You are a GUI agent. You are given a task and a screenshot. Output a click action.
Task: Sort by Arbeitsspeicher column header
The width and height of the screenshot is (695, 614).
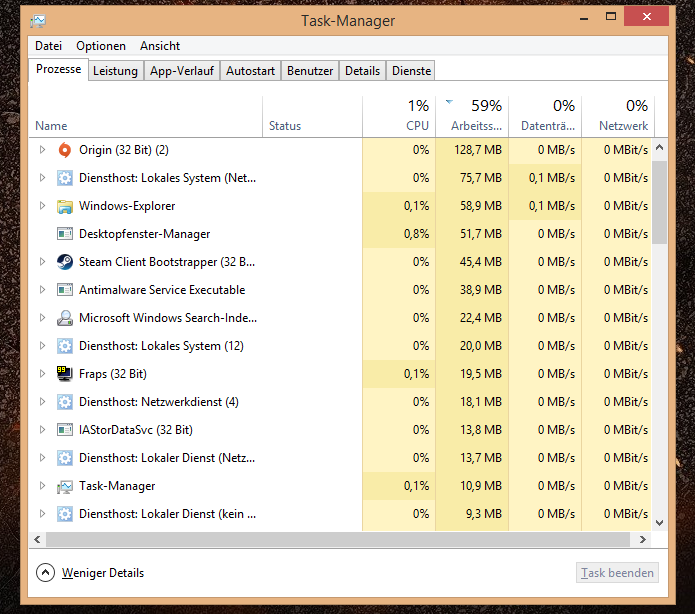(472, 117)
